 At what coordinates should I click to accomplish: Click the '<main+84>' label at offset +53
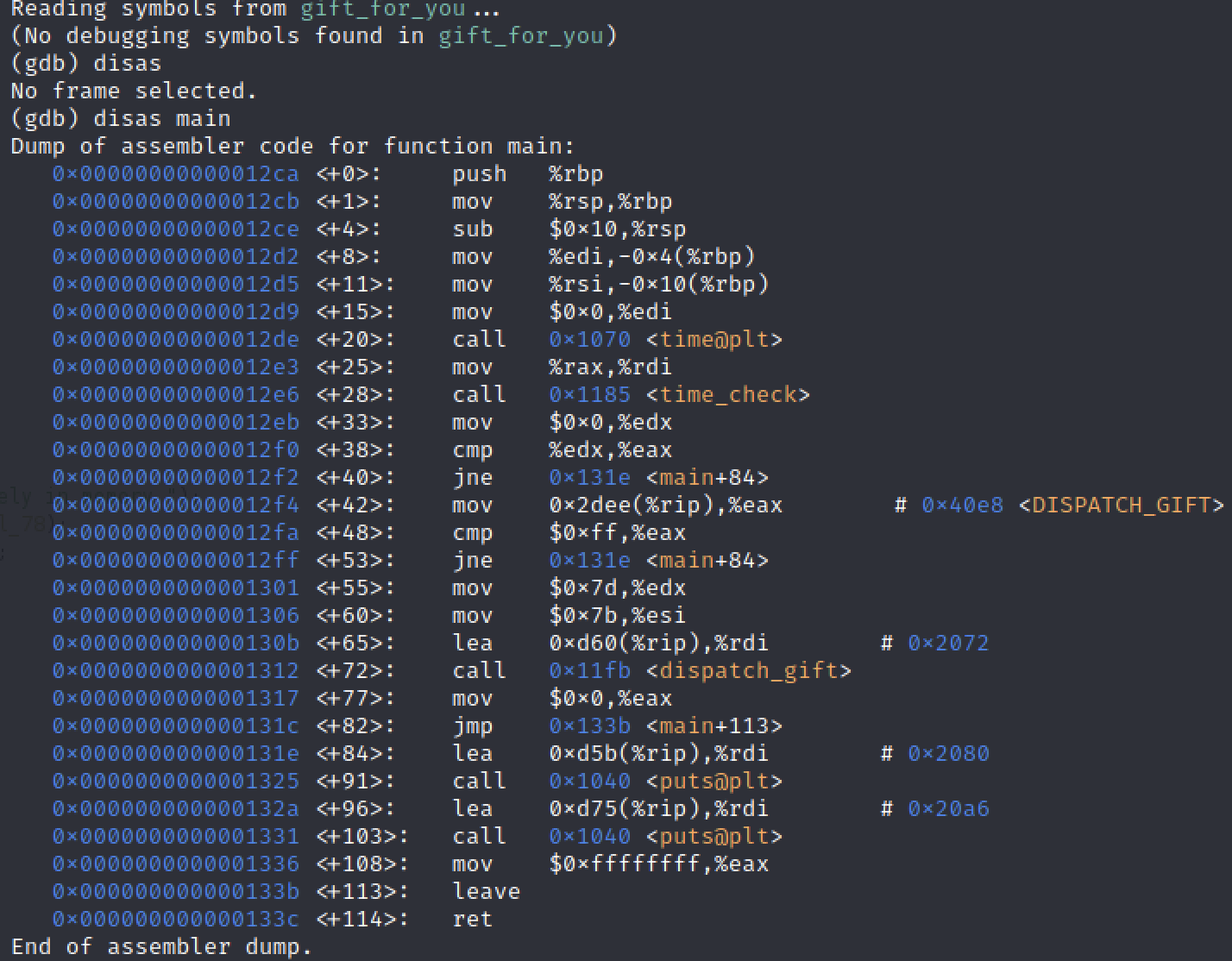pos(707,560)
